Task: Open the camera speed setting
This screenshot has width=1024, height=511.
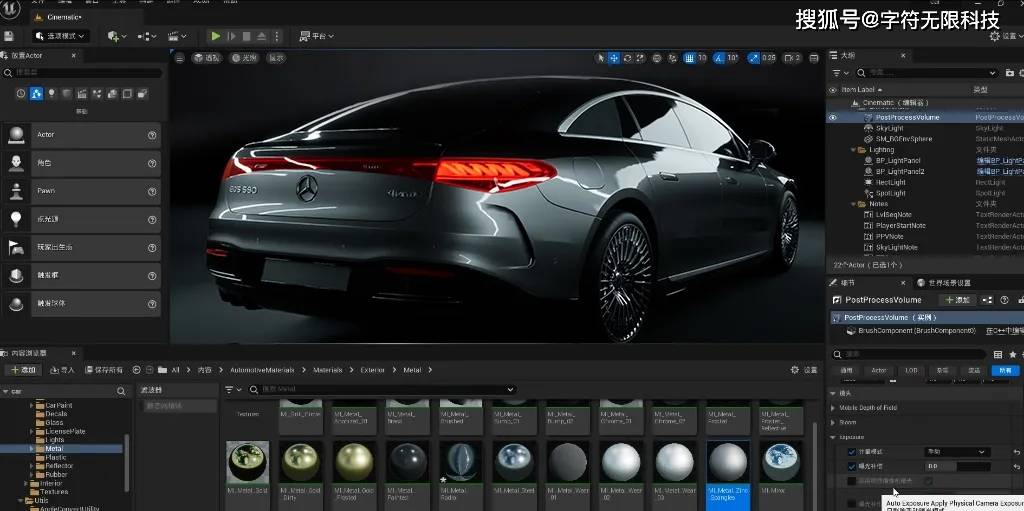Action: point(792,58)
